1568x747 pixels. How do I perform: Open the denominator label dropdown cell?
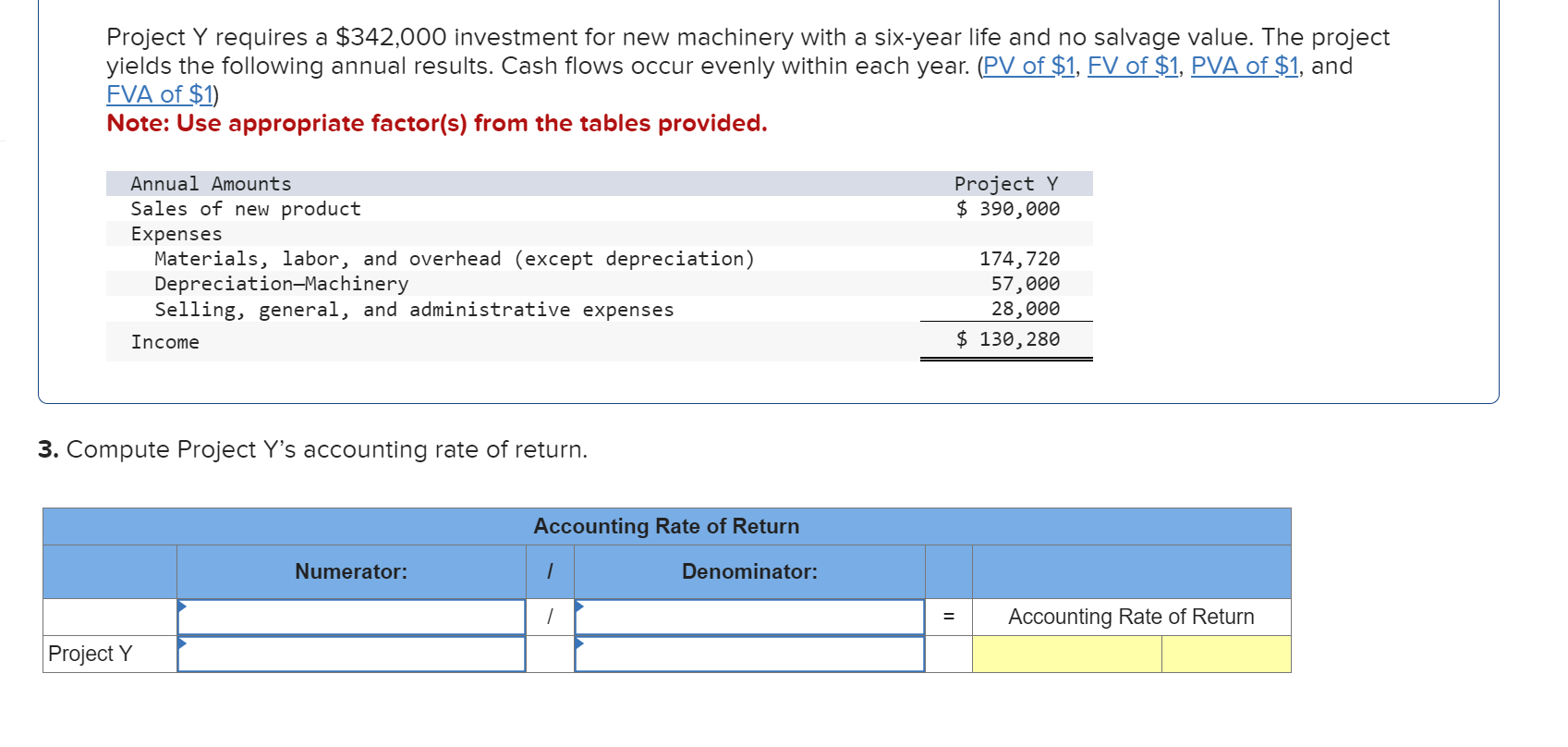(x=749, y=617)
